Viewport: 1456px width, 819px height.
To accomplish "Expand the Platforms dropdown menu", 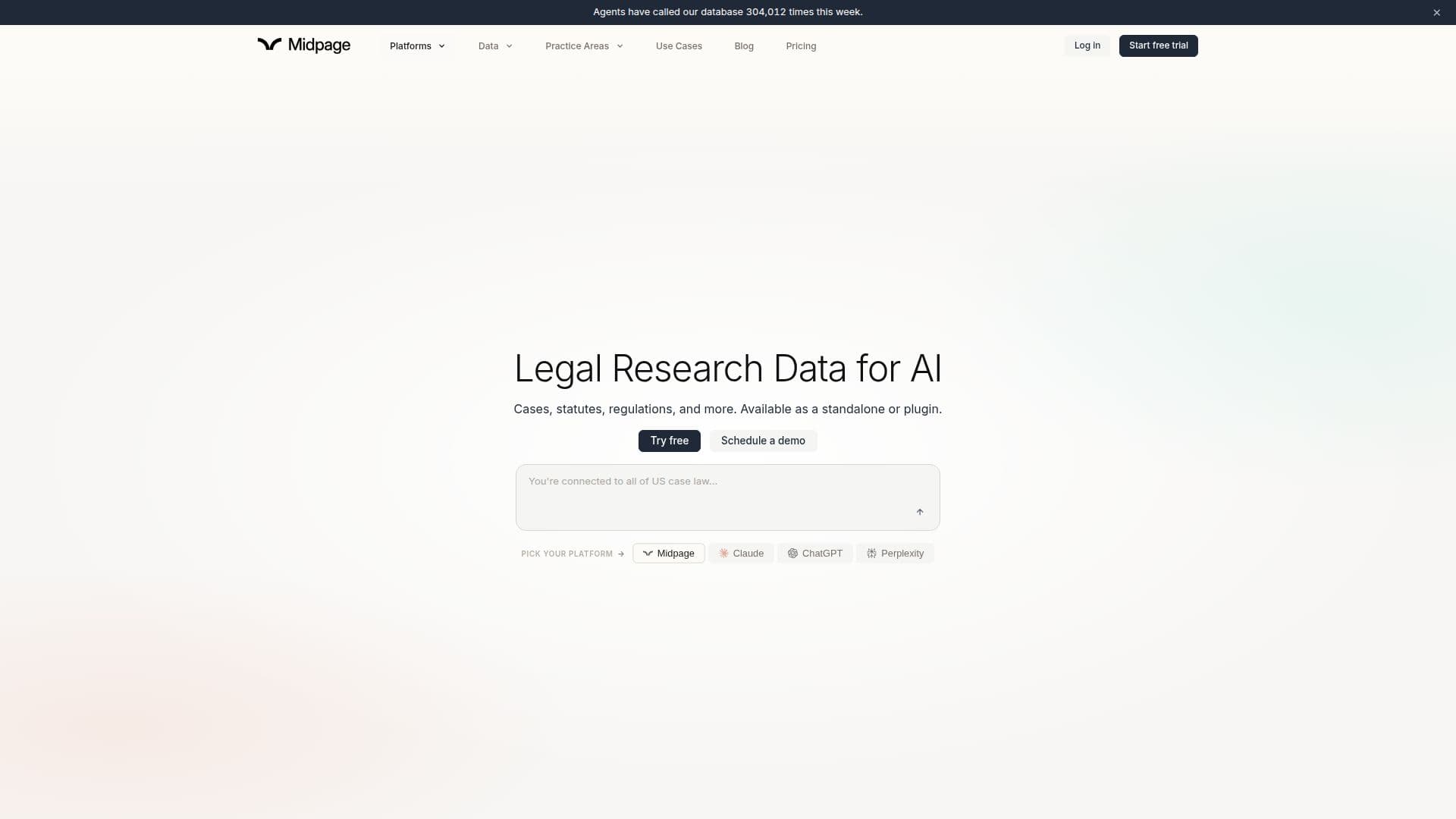I will (x=417, y=46).
